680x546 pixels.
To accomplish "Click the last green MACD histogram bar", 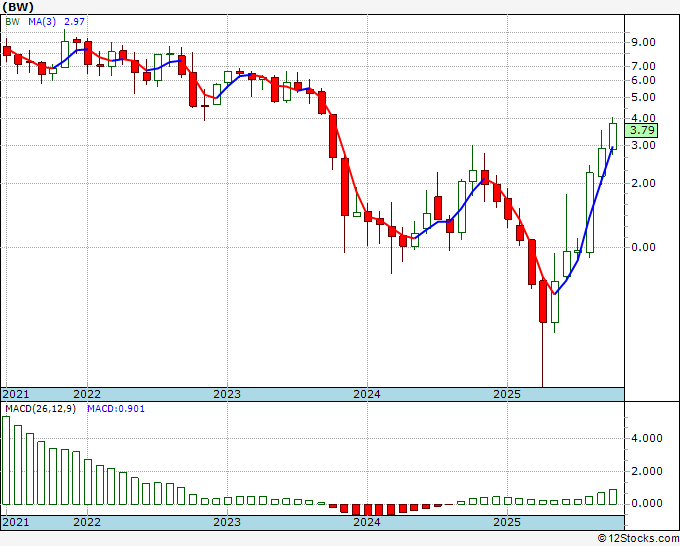I will tap(613, 497).
